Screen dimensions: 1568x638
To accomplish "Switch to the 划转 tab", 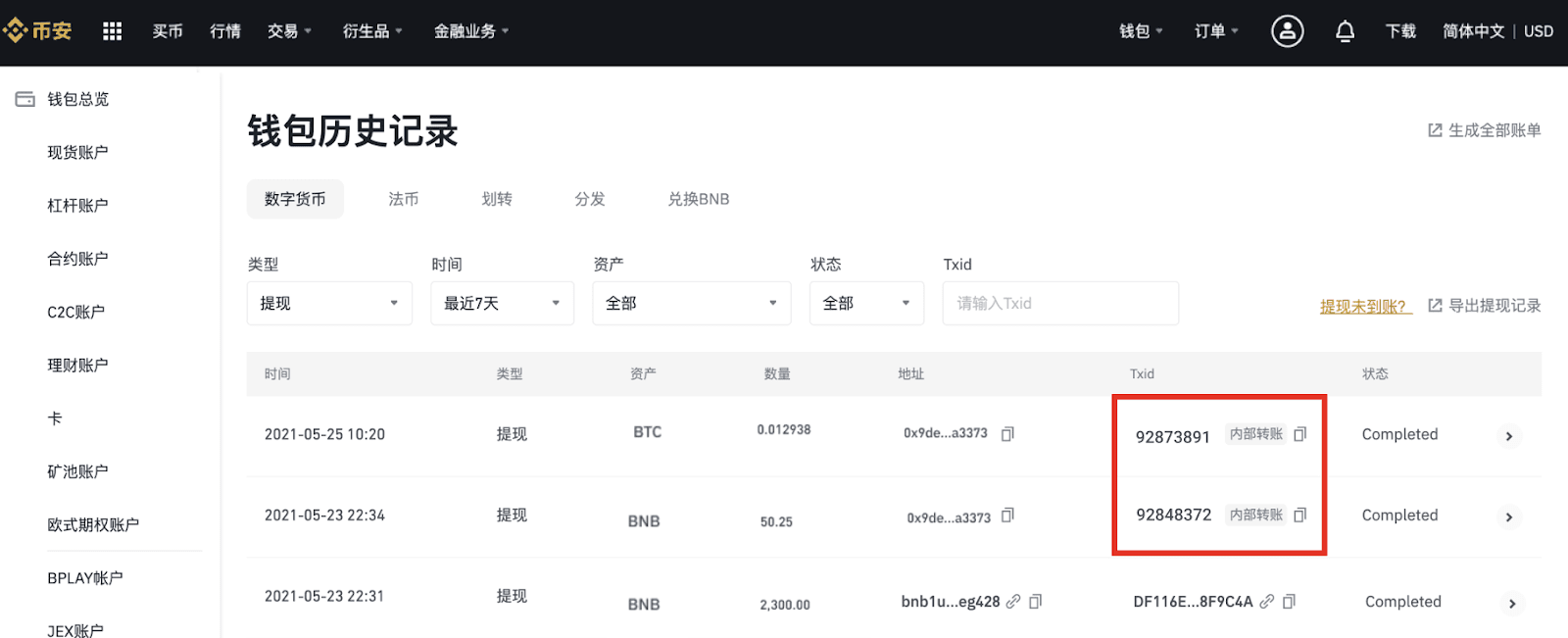I will (x=497, y=199).
